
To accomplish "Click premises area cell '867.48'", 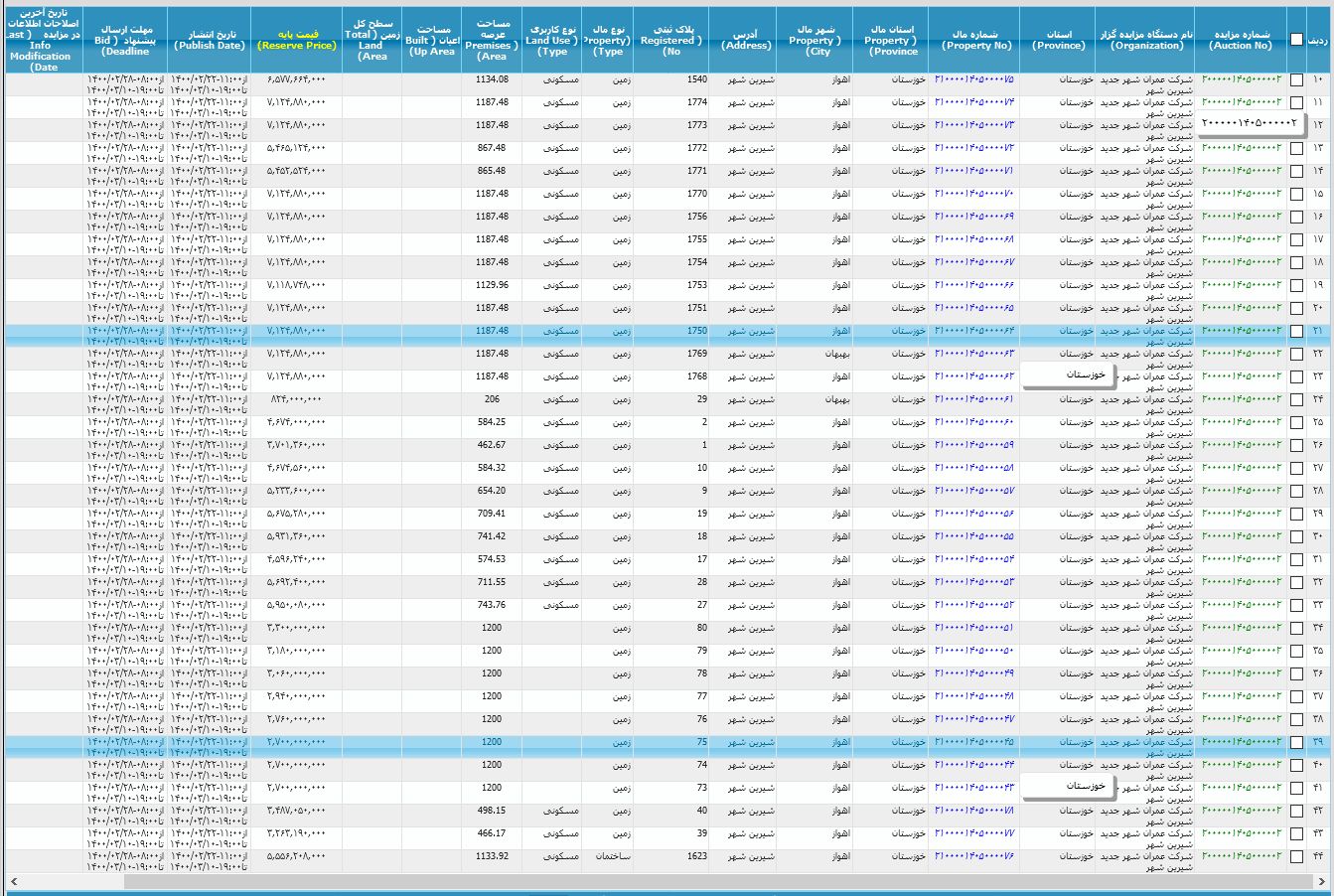I will [x=492, y=148].
